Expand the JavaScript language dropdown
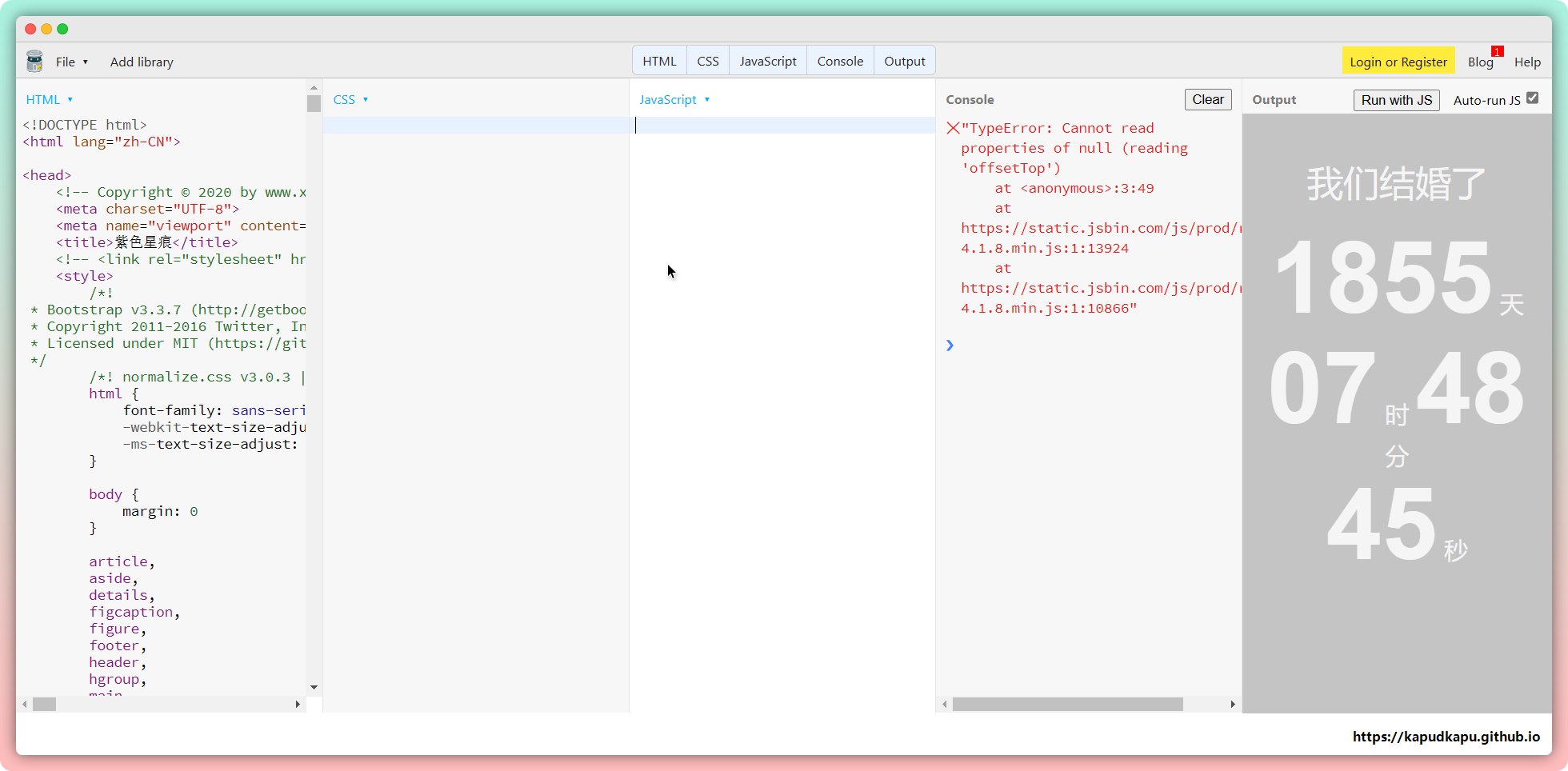The width and height of the screenshot is (1568, 771). point(674,99)
